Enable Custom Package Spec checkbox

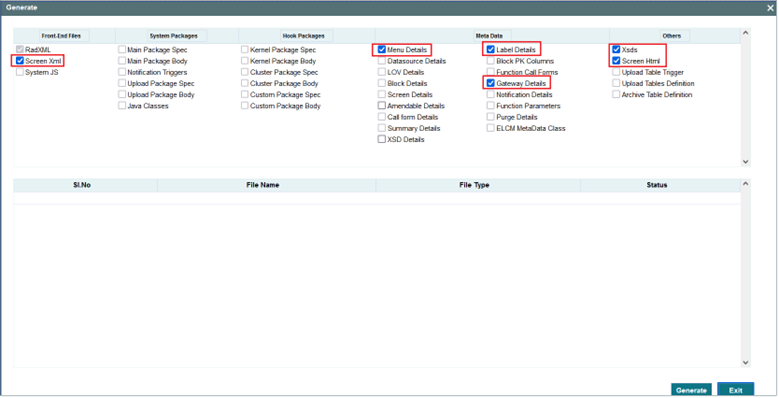click(x=244, y=95)
